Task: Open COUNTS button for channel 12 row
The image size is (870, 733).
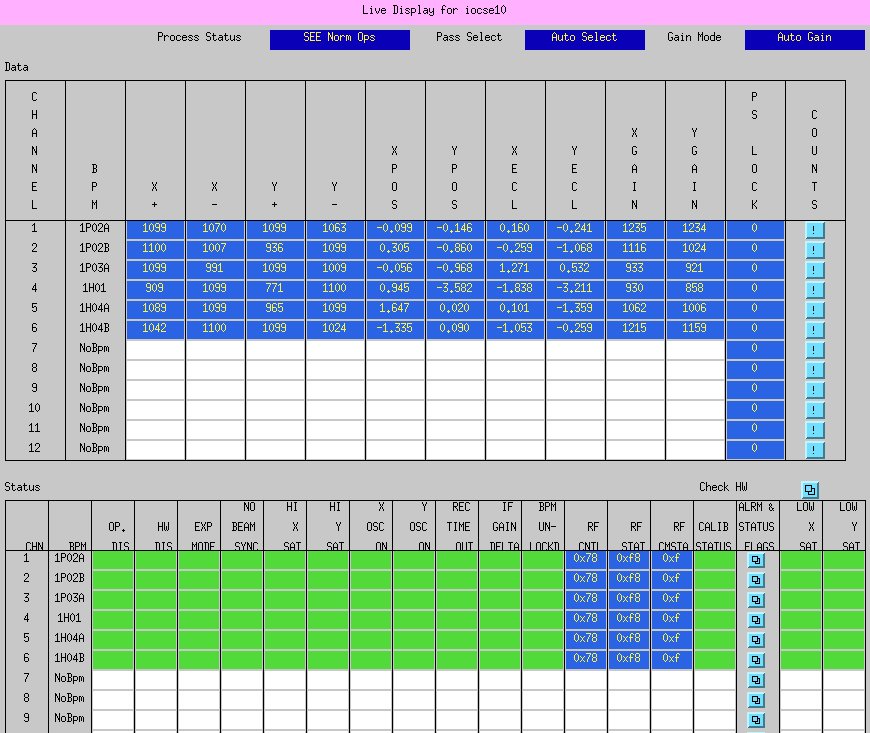Action: point(814,449)
